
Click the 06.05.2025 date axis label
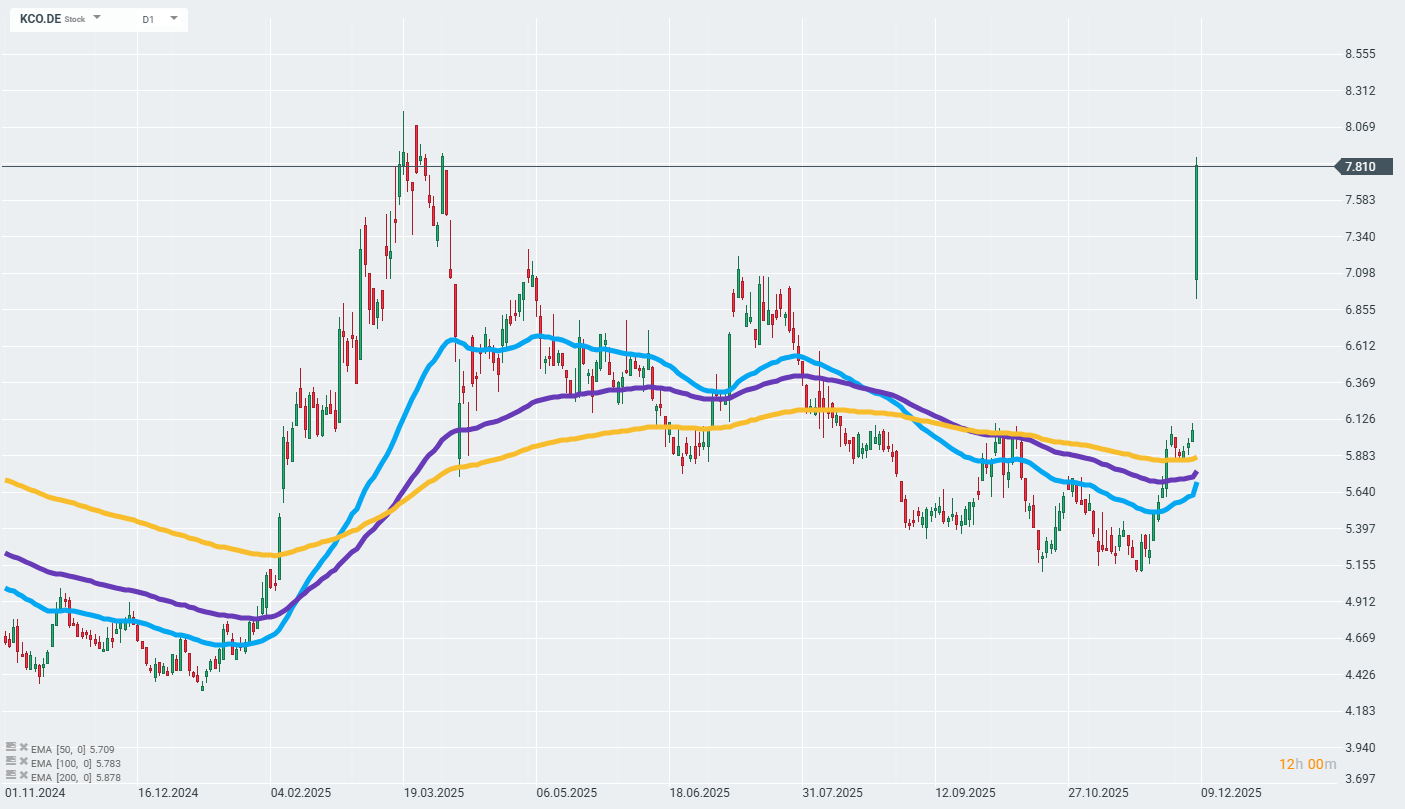[x=567, y=793]
